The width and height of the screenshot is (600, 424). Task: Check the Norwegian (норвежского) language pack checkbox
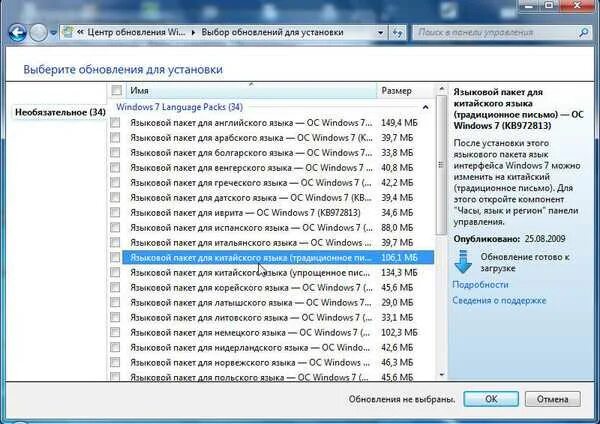115,362
